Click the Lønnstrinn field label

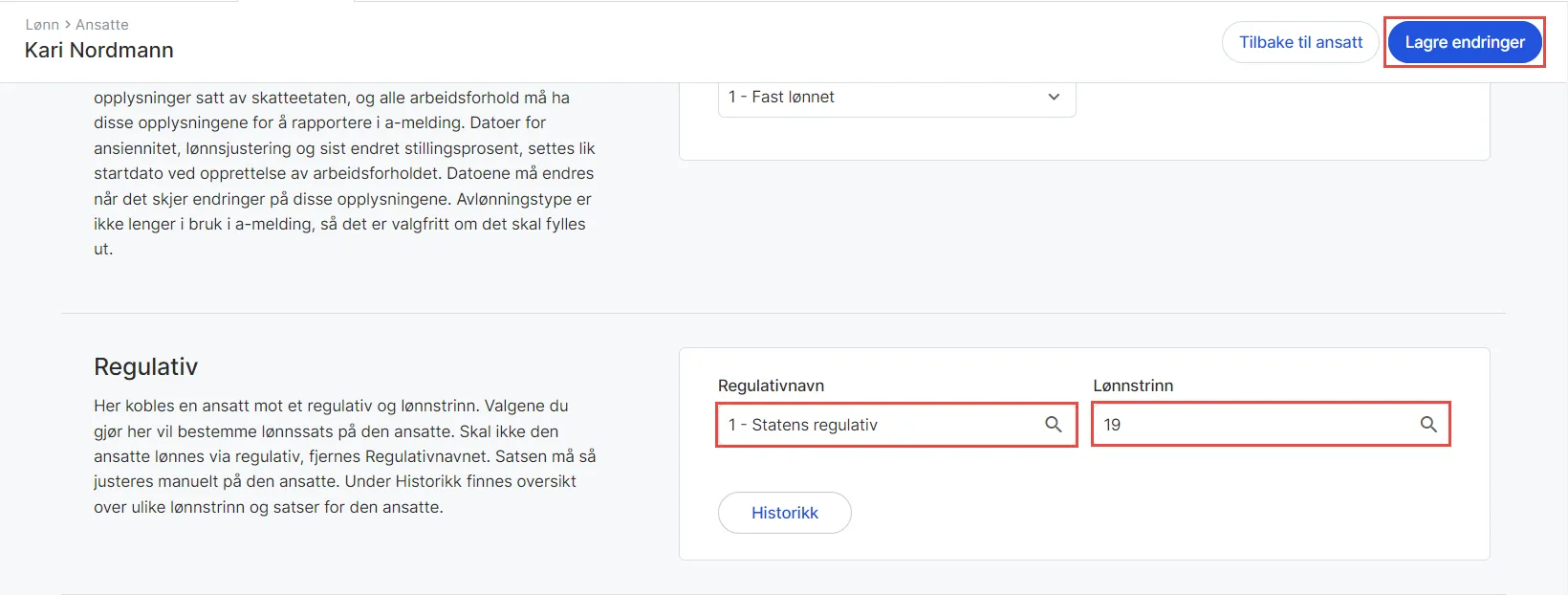coord(1133,385)
